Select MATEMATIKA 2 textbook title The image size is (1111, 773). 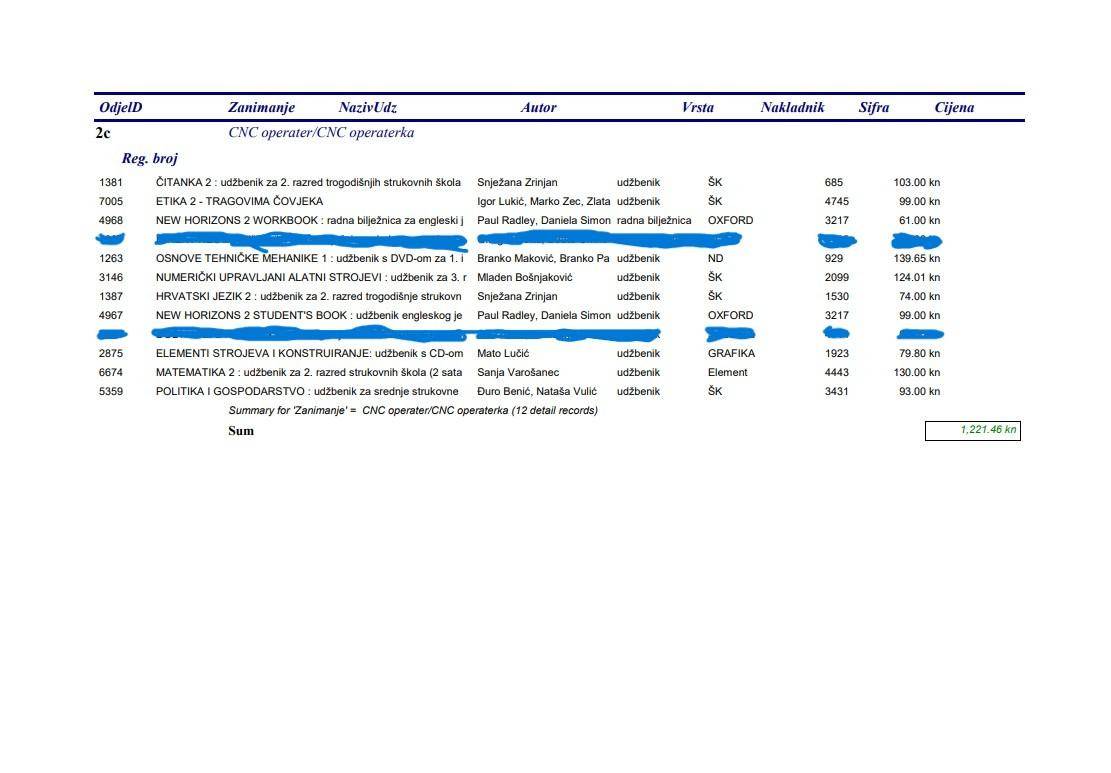coord(309,373)
